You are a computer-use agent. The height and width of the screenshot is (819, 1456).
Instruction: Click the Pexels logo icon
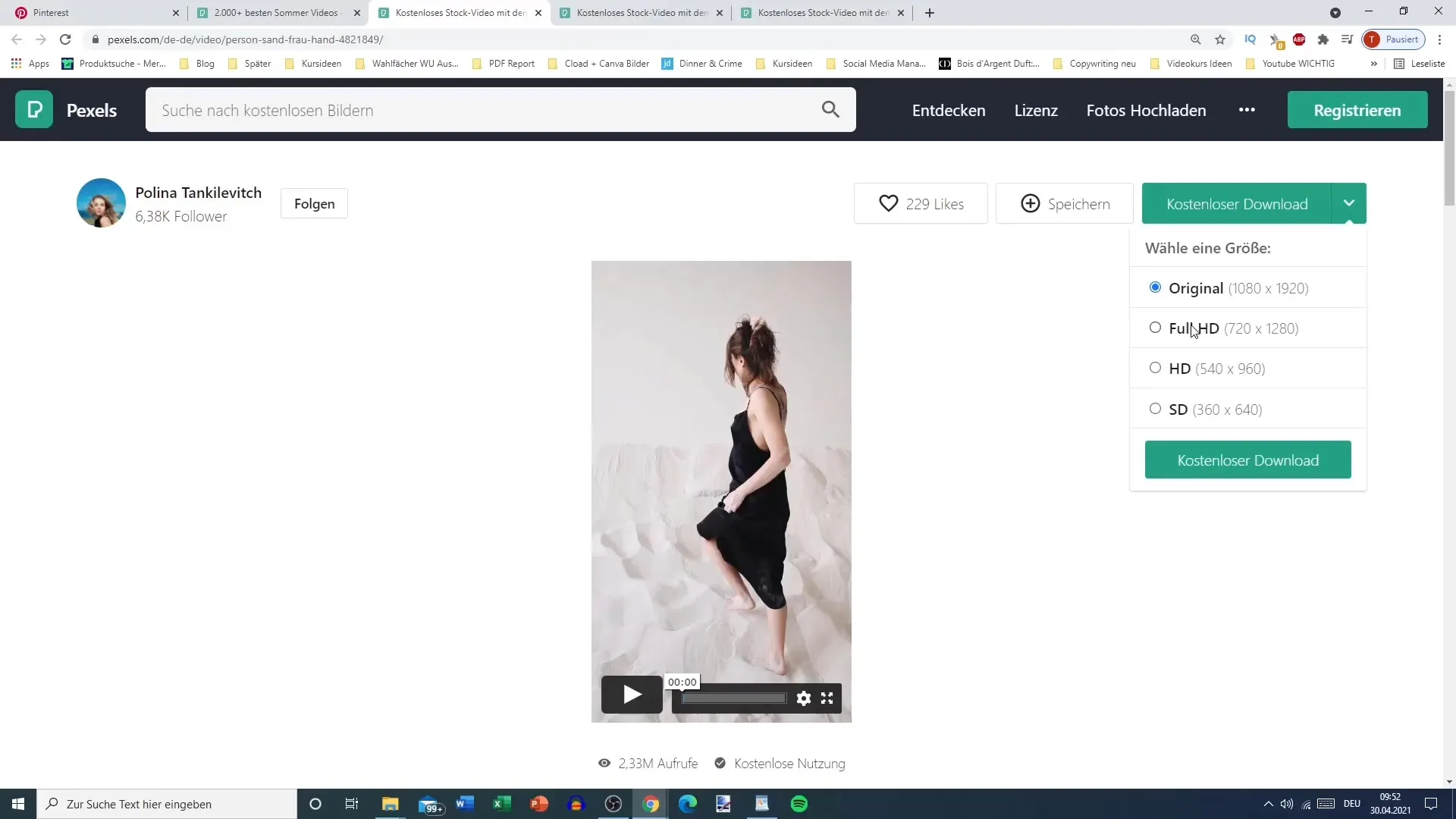(x=34, y=110)
